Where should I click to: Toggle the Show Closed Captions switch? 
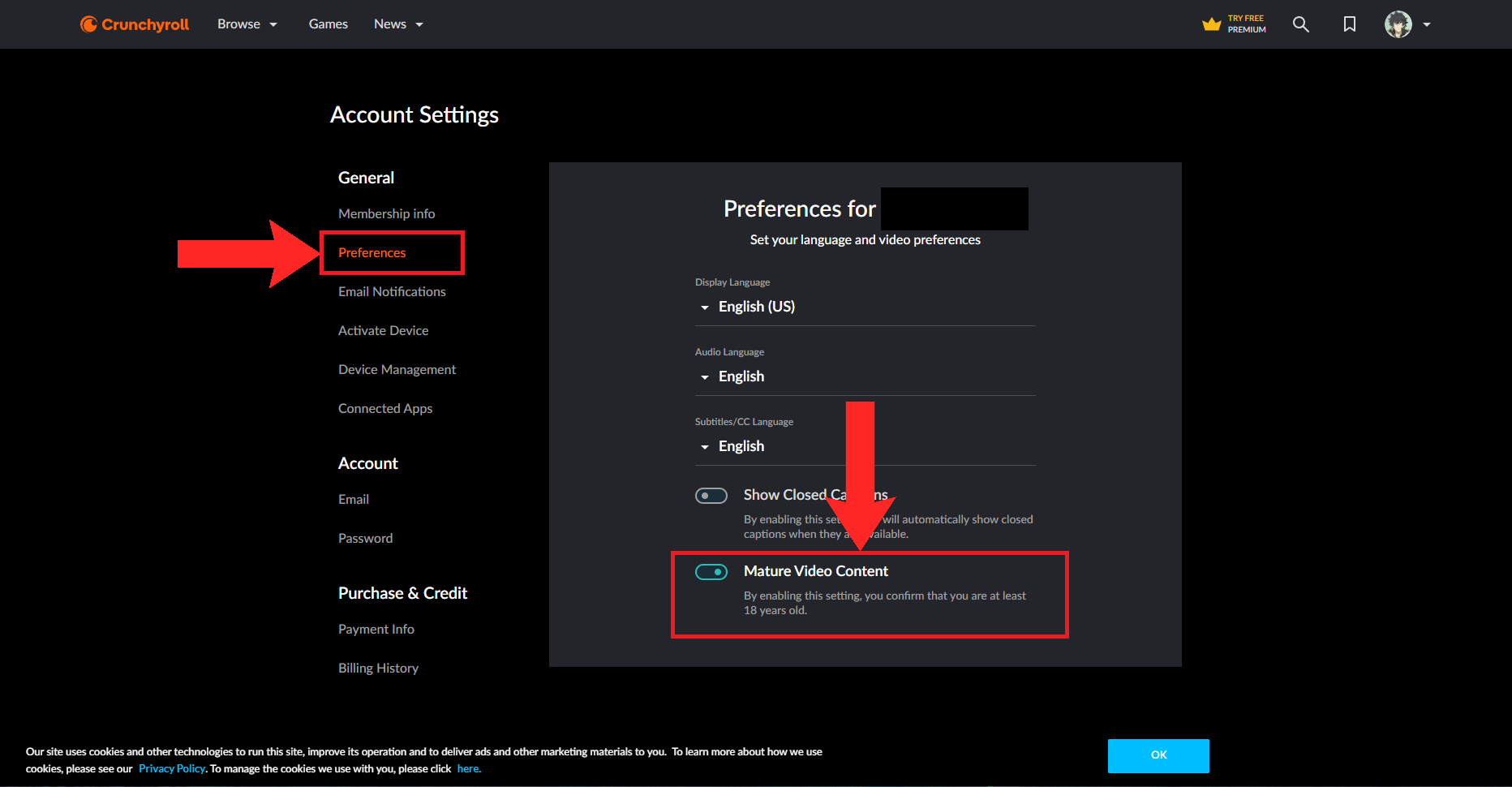pos(711,496)
